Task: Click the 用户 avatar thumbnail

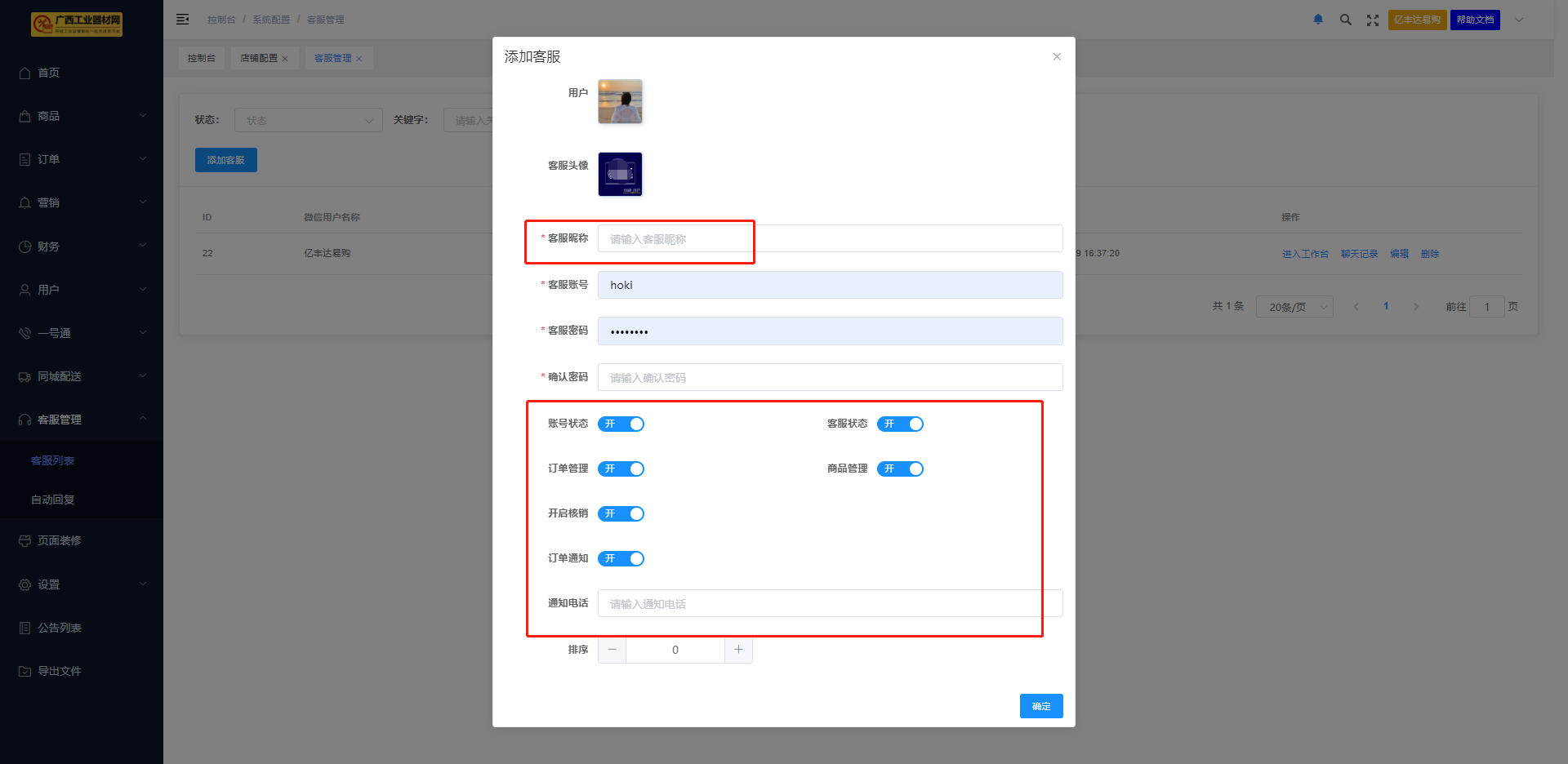Action: (620, 101)
